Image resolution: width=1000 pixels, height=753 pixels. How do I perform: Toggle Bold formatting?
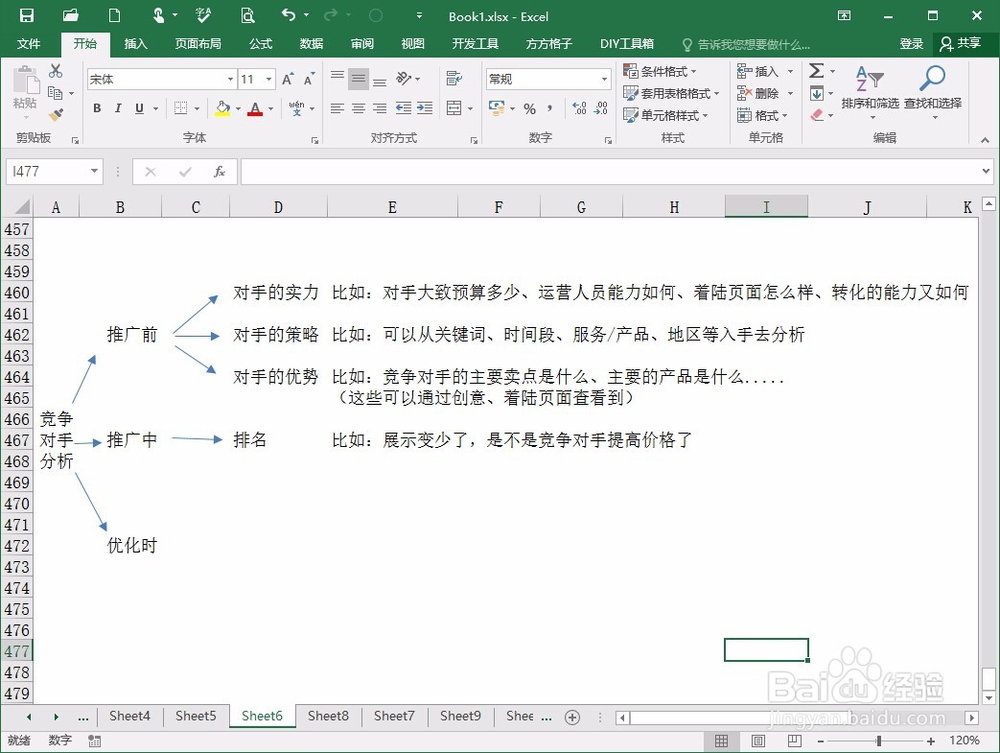(97, 108)
